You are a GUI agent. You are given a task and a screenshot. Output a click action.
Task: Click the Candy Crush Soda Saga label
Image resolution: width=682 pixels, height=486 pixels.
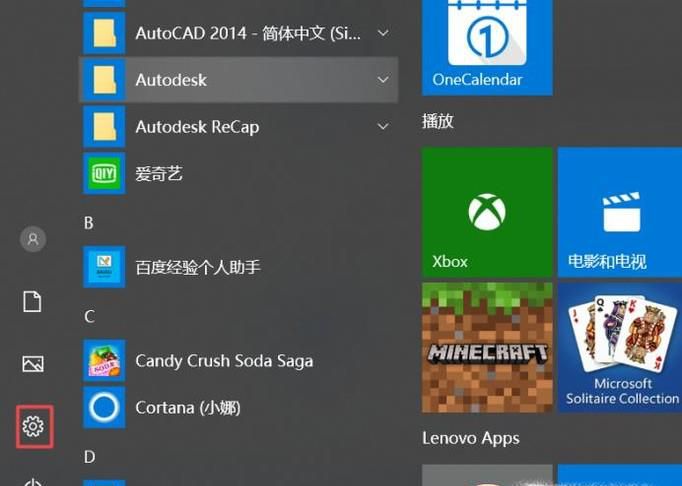click(x=224, y=361)
